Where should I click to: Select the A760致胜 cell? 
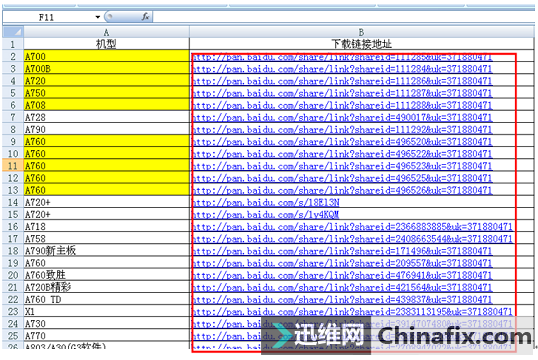106,275
